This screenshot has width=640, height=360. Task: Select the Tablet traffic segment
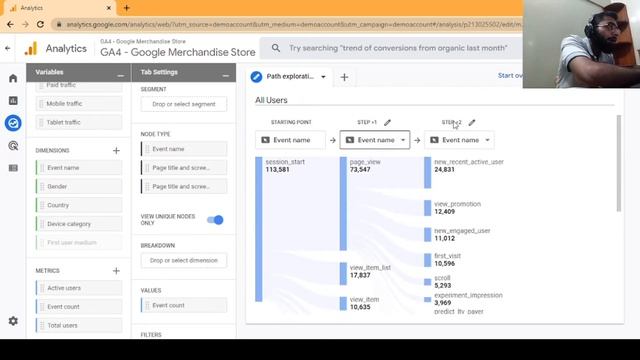(x=79, y=122)
